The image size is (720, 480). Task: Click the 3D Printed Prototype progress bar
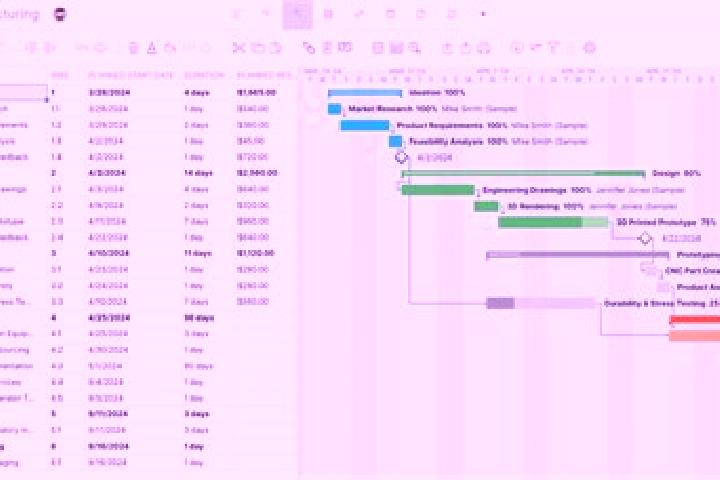click(553, 222)
